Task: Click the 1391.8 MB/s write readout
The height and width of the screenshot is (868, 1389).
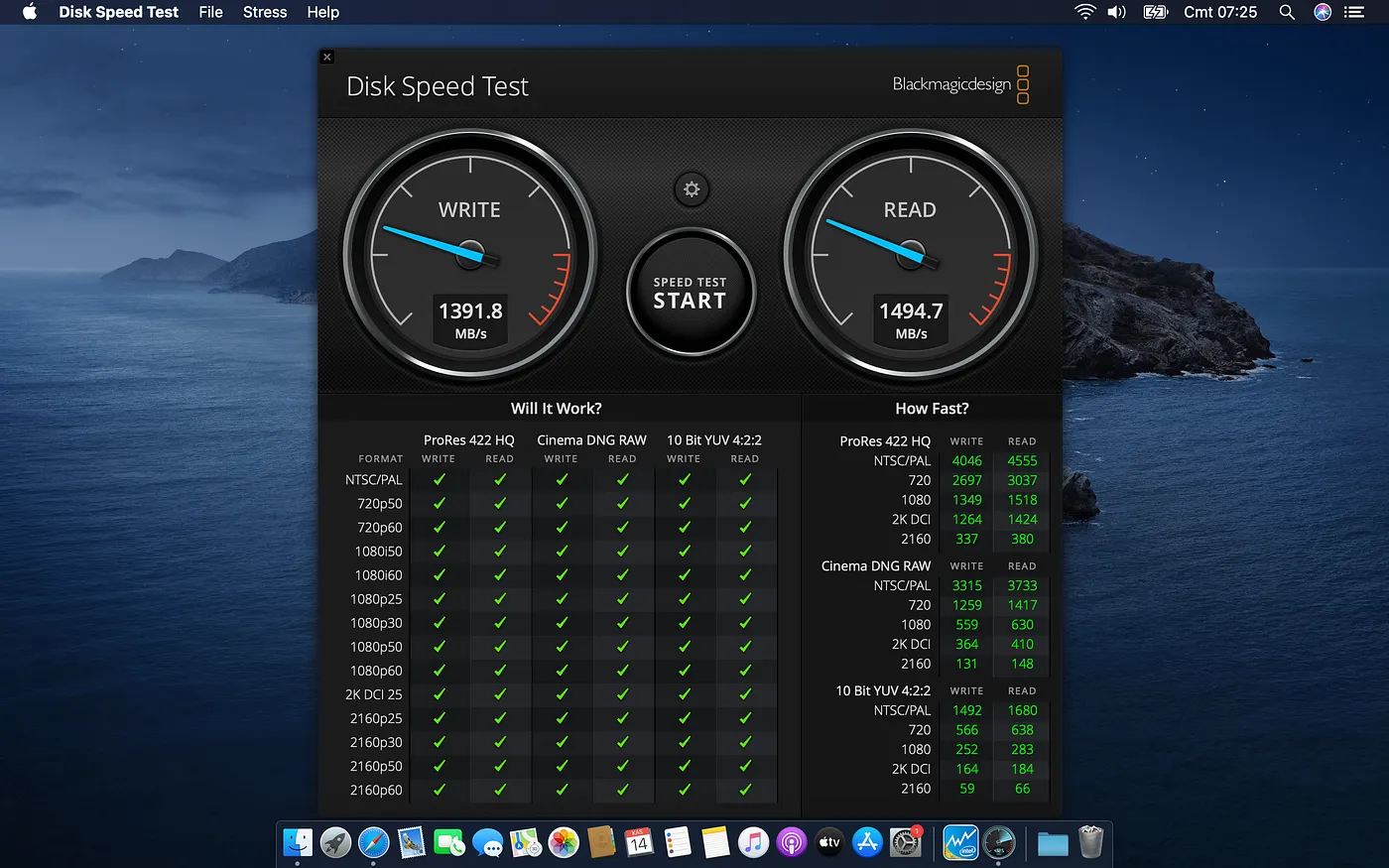Action: [470, 319]
